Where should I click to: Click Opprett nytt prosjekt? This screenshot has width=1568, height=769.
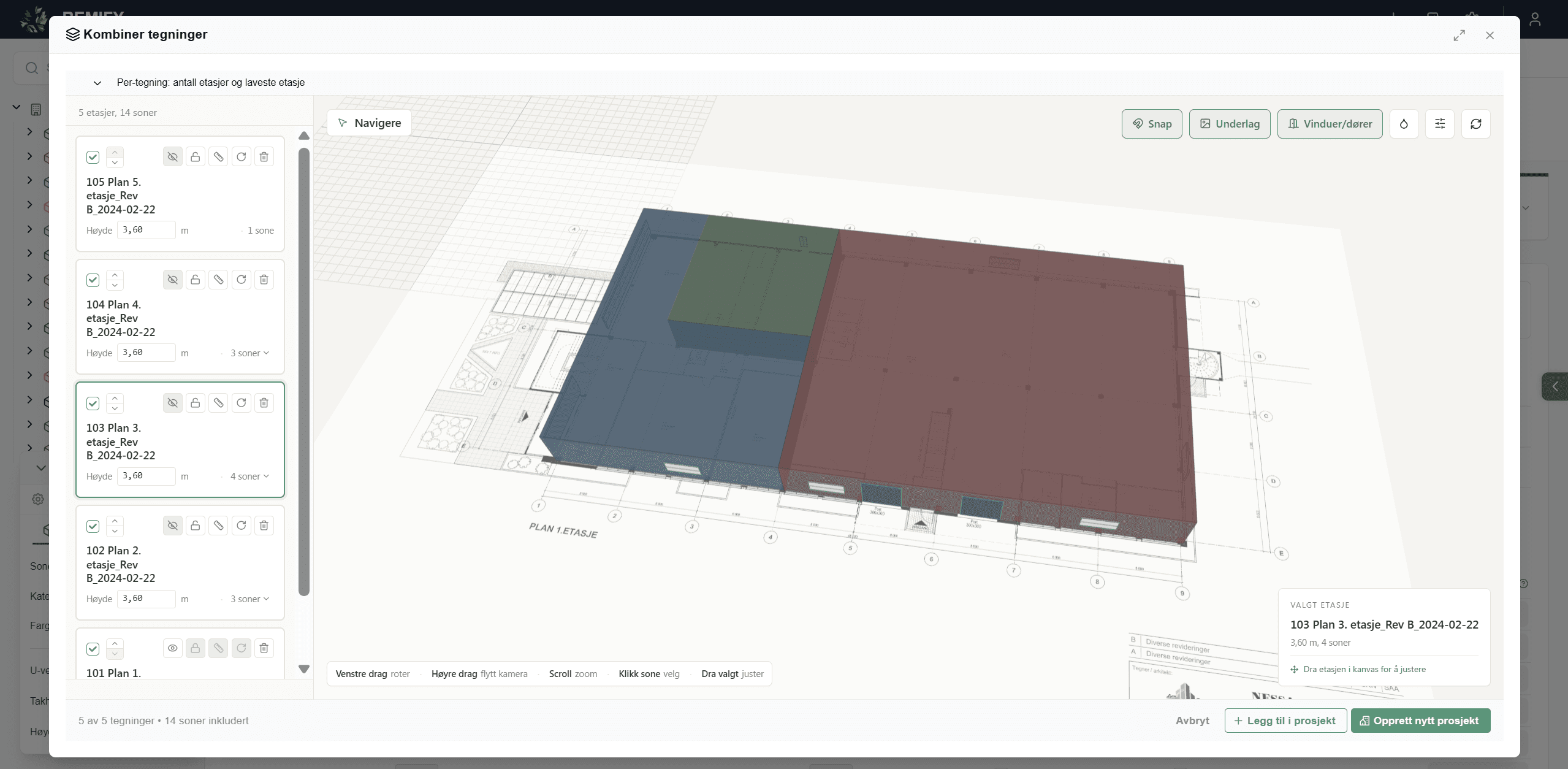[x=1420, y=721]
